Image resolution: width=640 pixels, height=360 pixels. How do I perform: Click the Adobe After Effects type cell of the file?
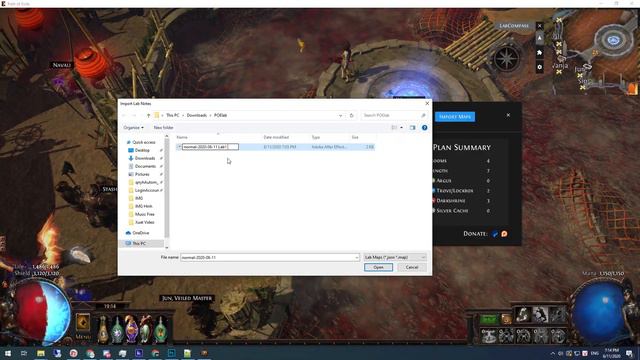[329, 147]
